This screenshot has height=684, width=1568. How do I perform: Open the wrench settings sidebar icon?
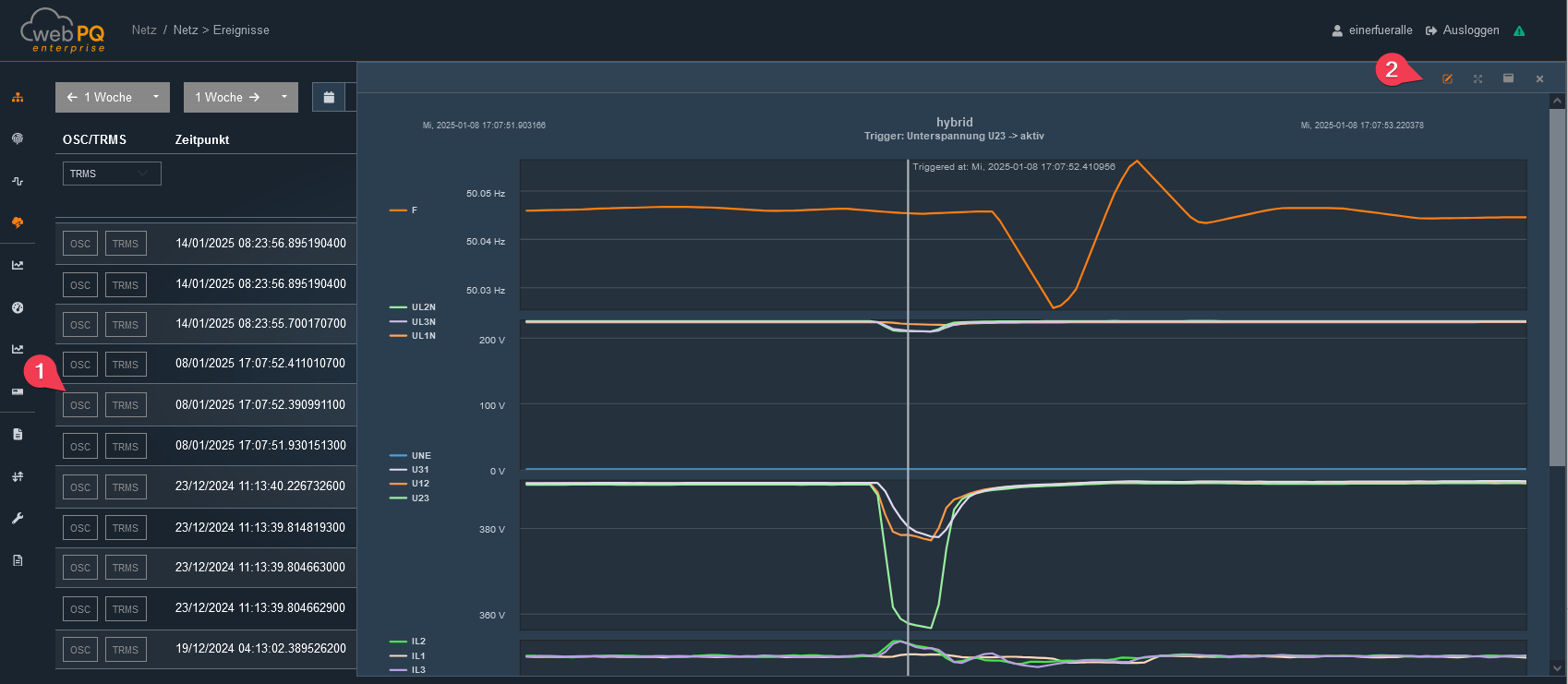click(18, 519)
